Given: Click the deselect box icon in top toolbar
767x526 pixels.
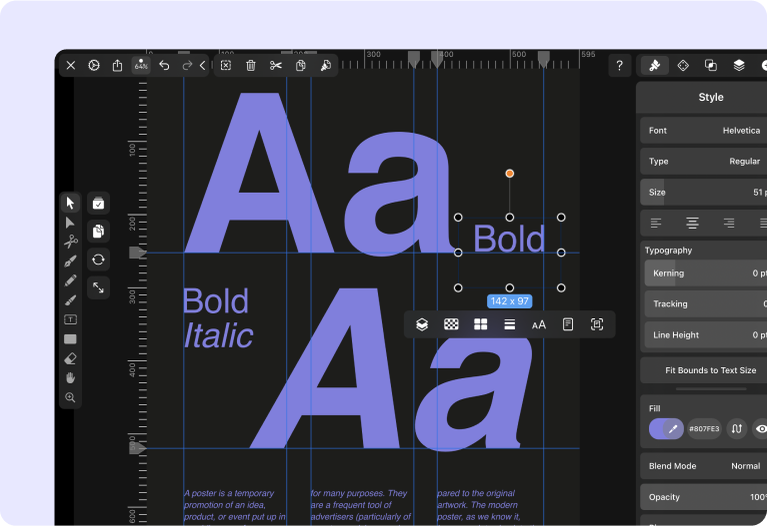Looking at the screenshot, I should (x=226, y=66).
